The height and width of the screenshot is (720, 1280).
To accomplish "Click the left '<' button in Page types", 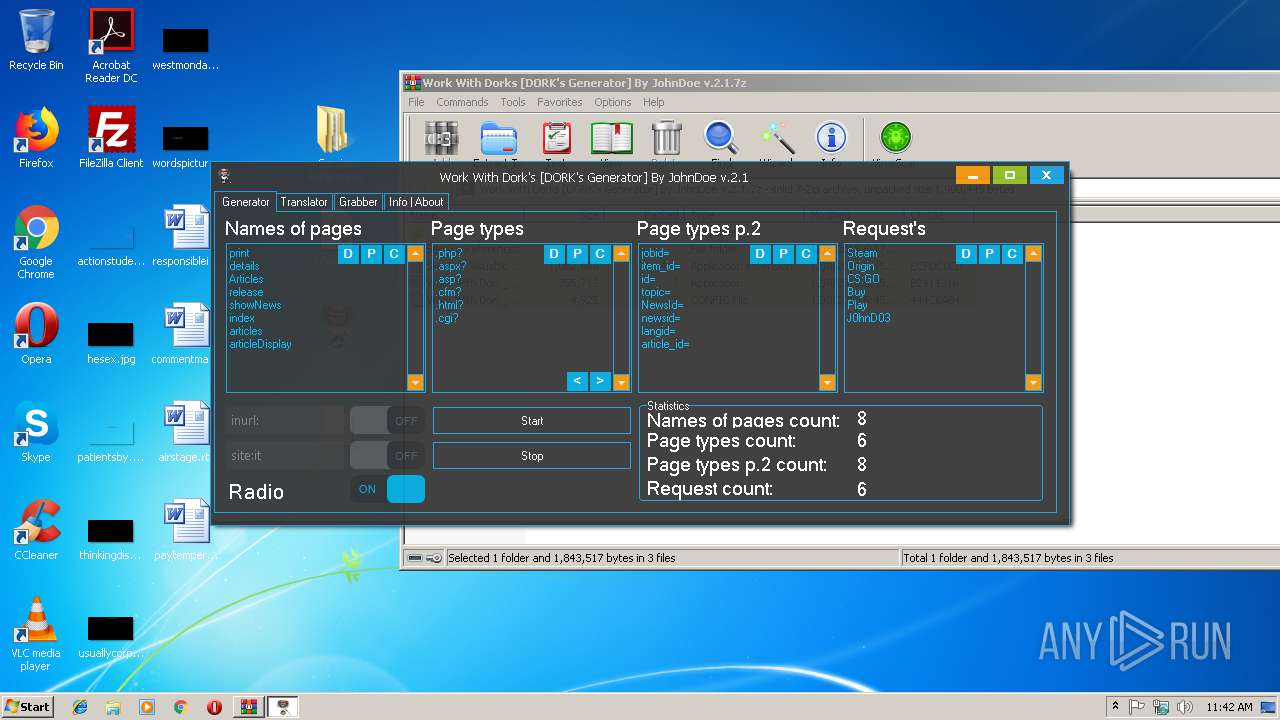I will [577, 381].
